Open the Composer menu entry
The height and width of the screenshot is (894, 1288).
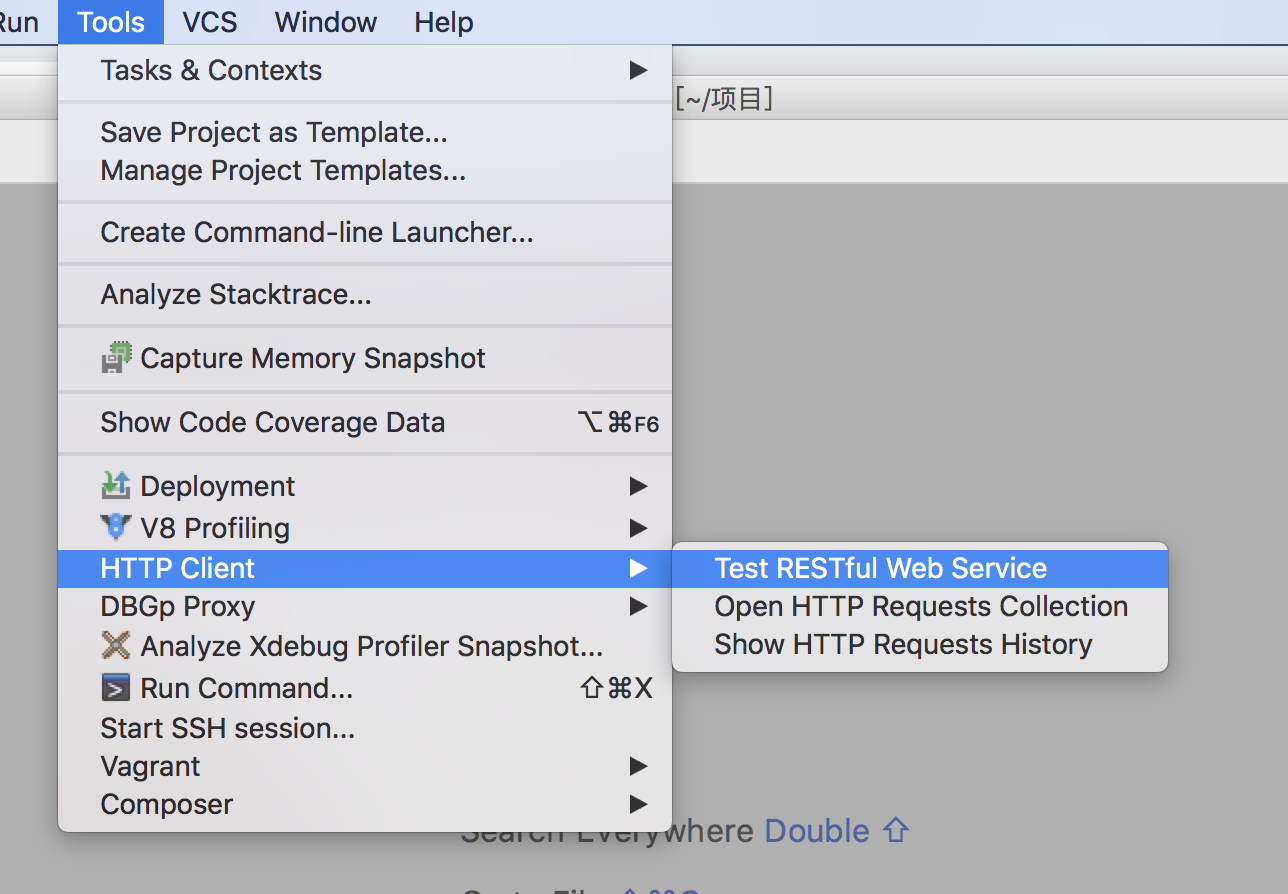point(365,804)
